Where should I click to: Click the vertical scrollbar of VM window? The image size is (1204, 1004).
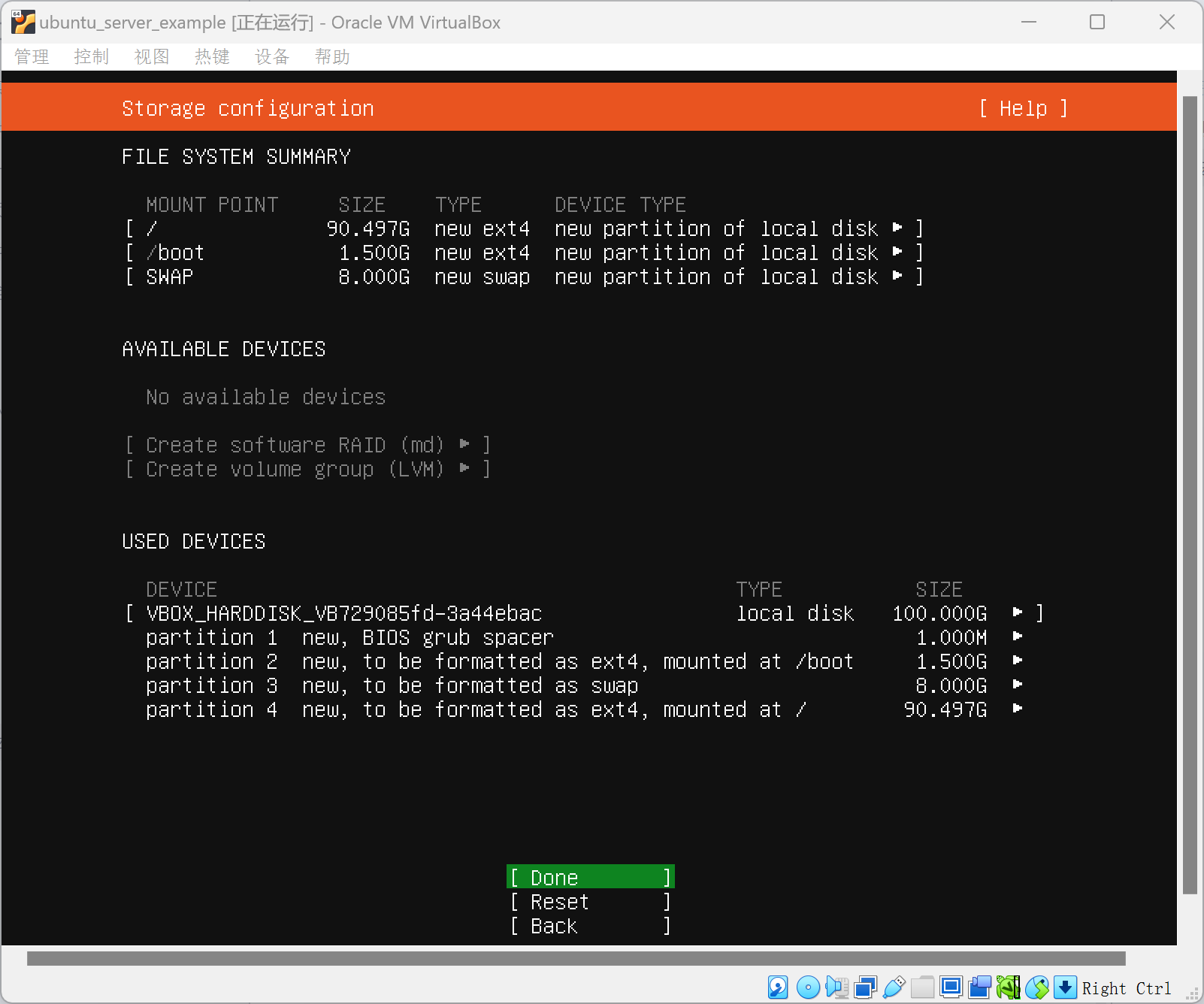(x=1189, y=494)
